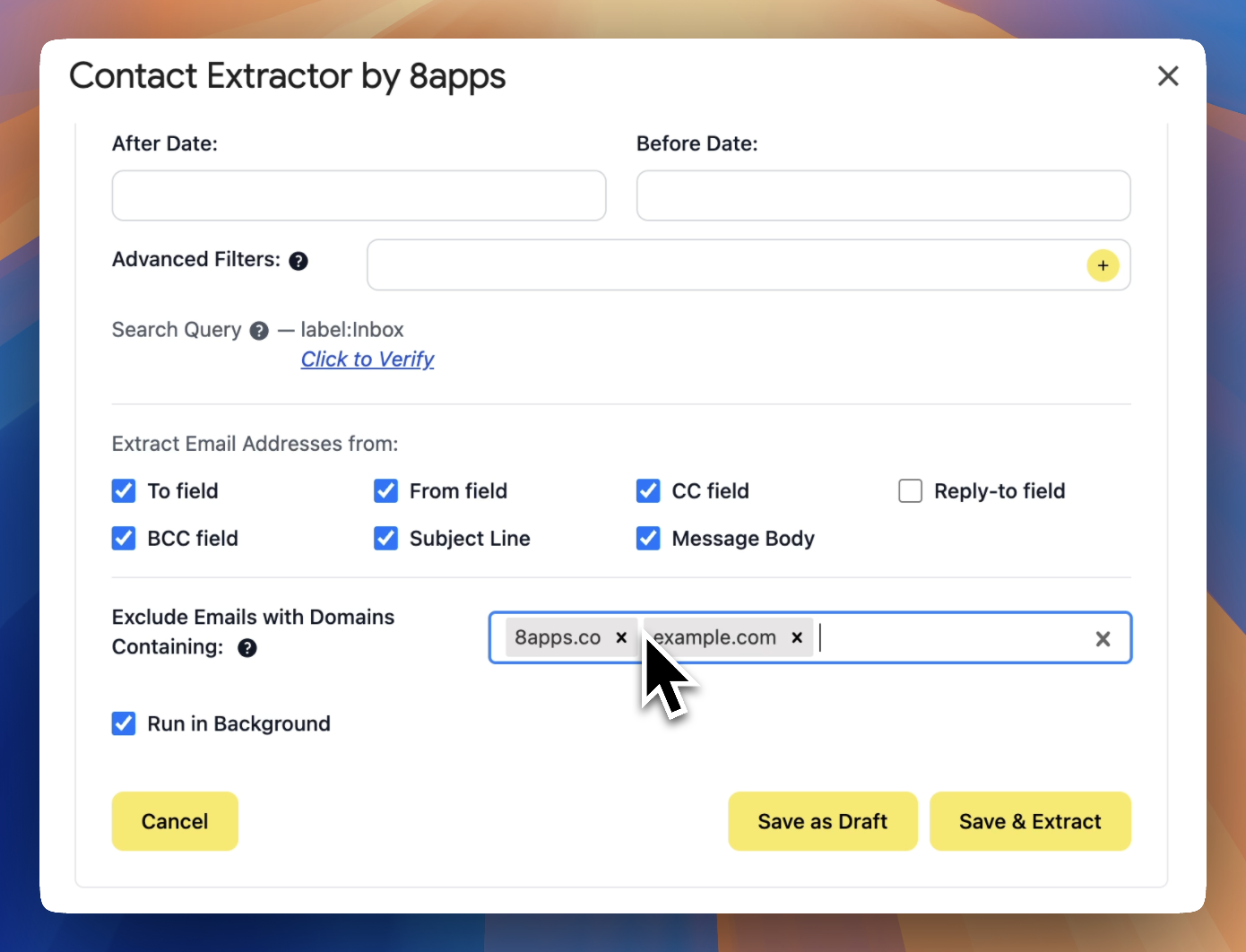The image size is (1246, 952).
Task: Click the Cancel button
Action: [175, 821]
